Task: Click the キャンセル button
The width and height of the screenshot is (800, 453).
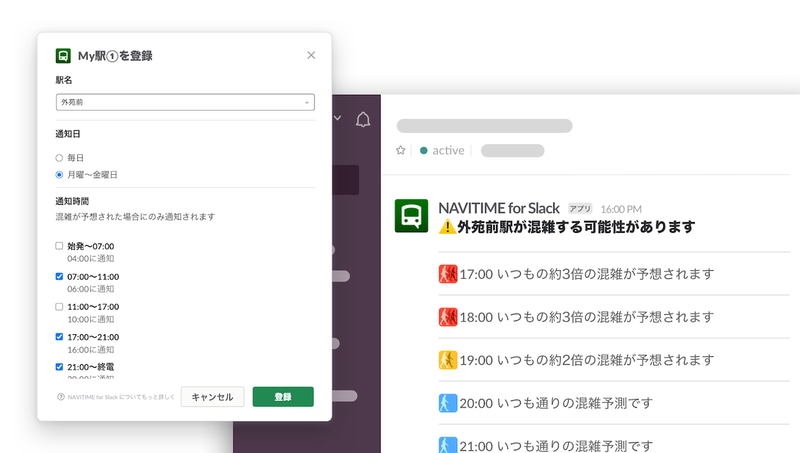Action: [x=212, y=397]
